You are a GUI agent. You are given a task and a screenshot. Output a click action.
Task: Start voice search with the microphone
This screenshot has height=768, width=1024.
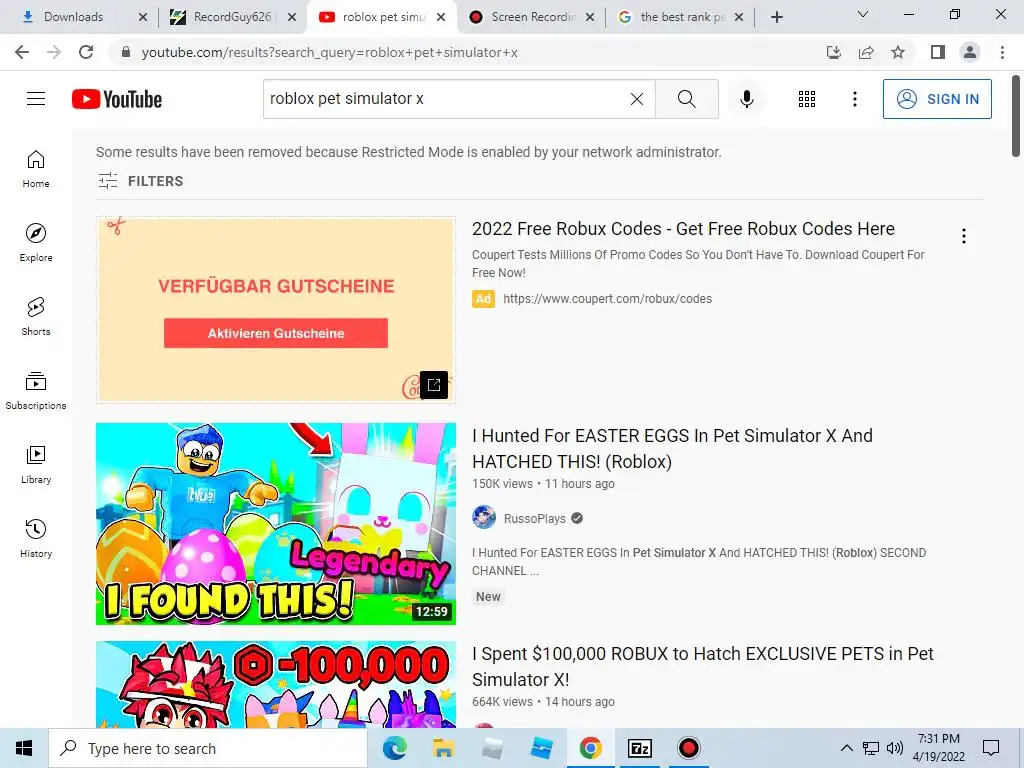point(746,99)
